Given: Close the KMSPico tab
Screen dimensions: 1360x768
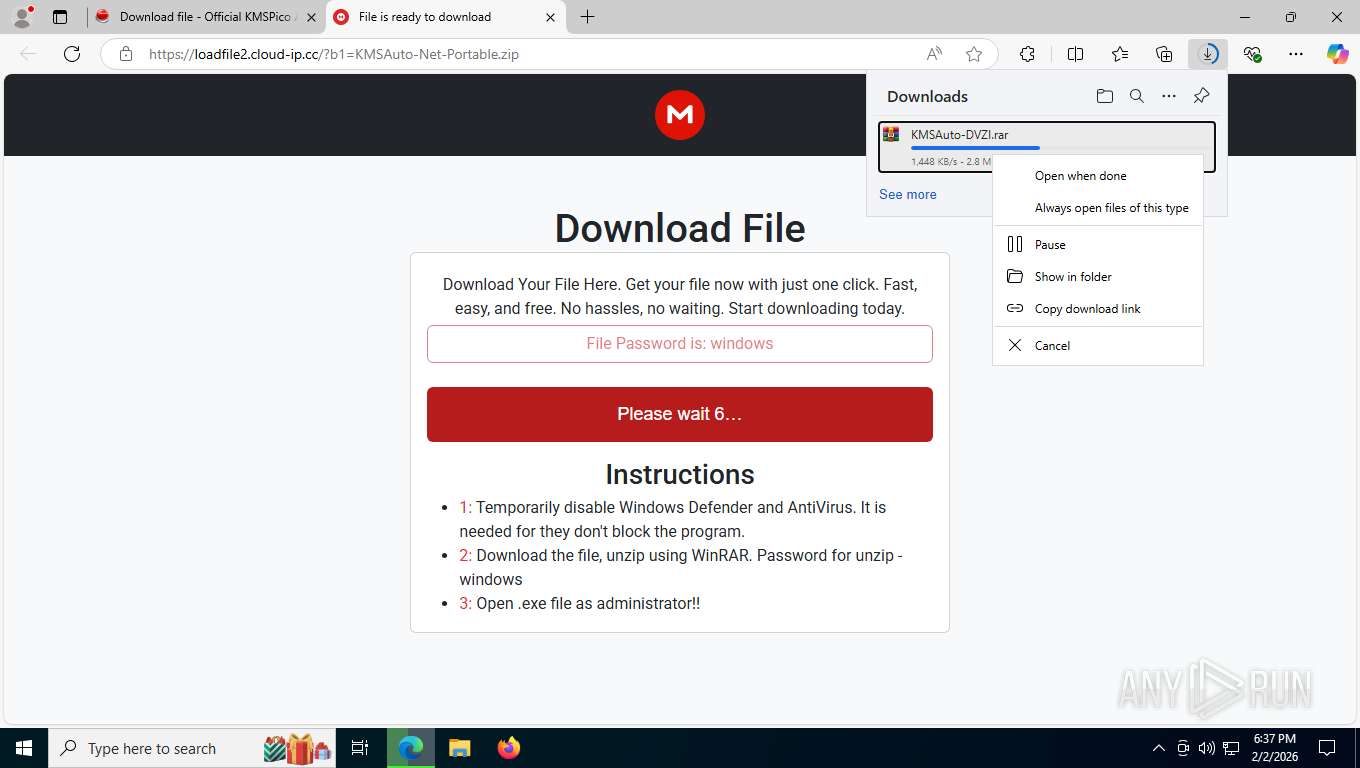Looking at the screenshot, I should tap(311, 17).
